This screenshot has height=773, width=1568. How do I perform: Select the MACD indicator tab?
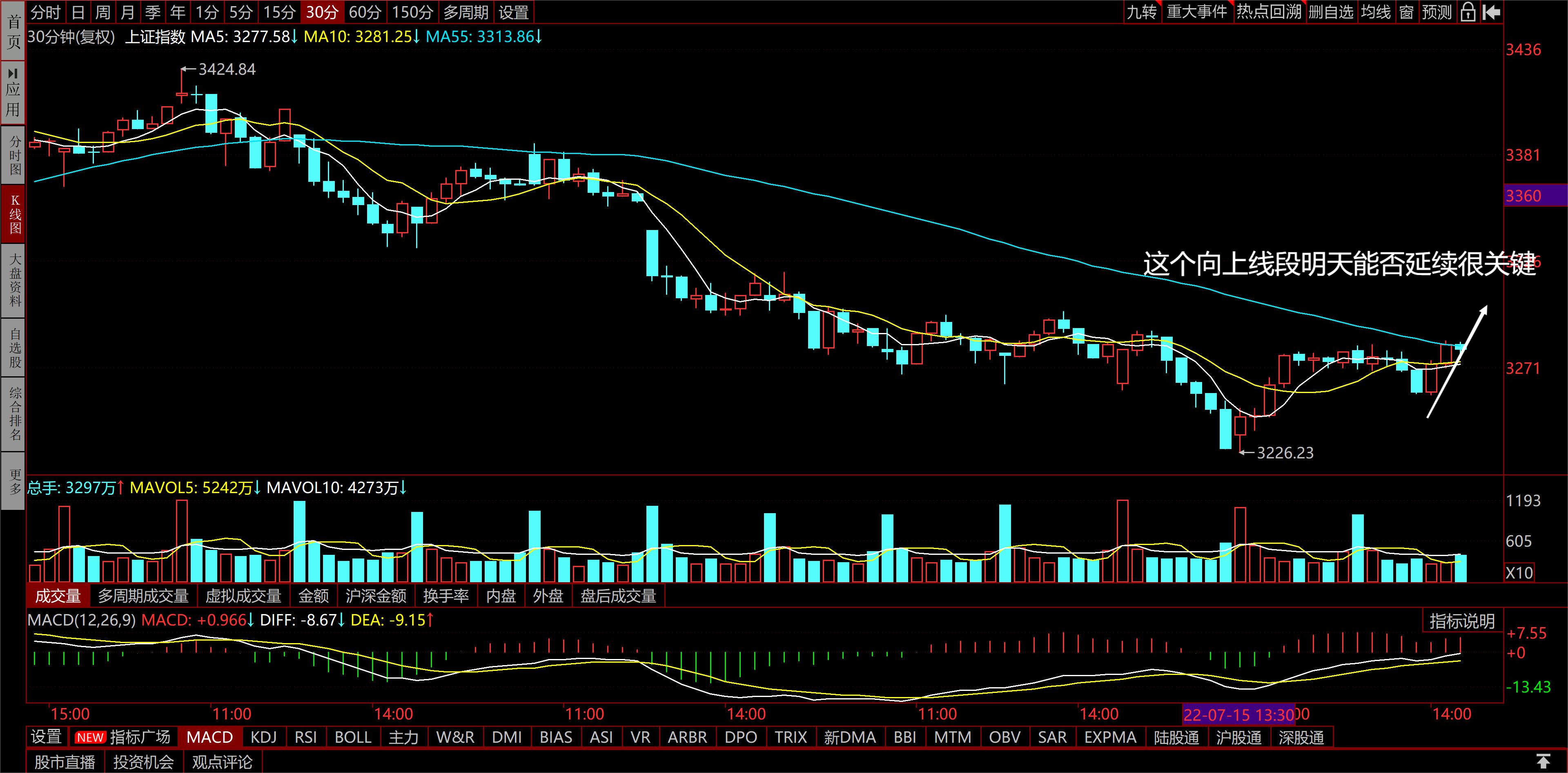tap(209, 737)
